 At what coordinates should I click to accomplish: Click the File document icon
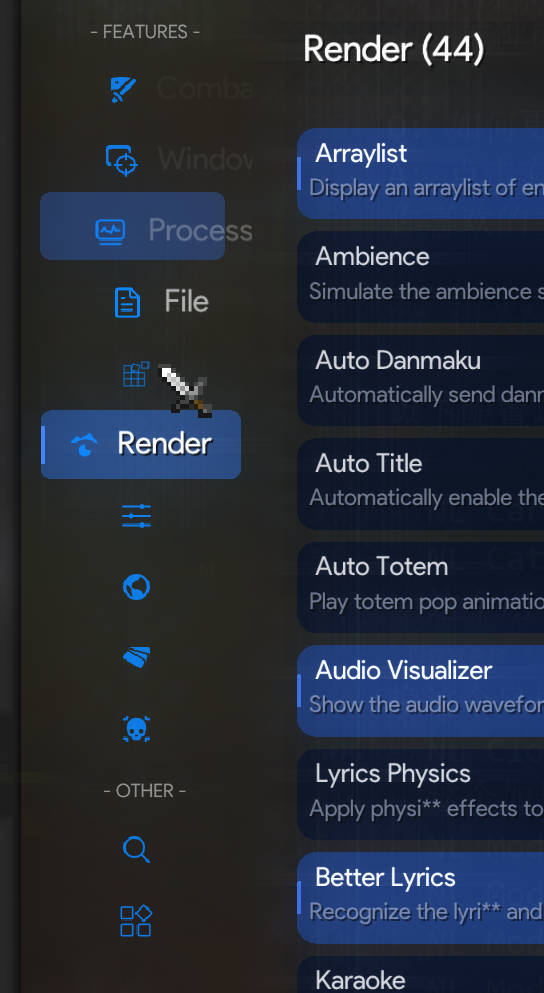(x=127, y=302)
